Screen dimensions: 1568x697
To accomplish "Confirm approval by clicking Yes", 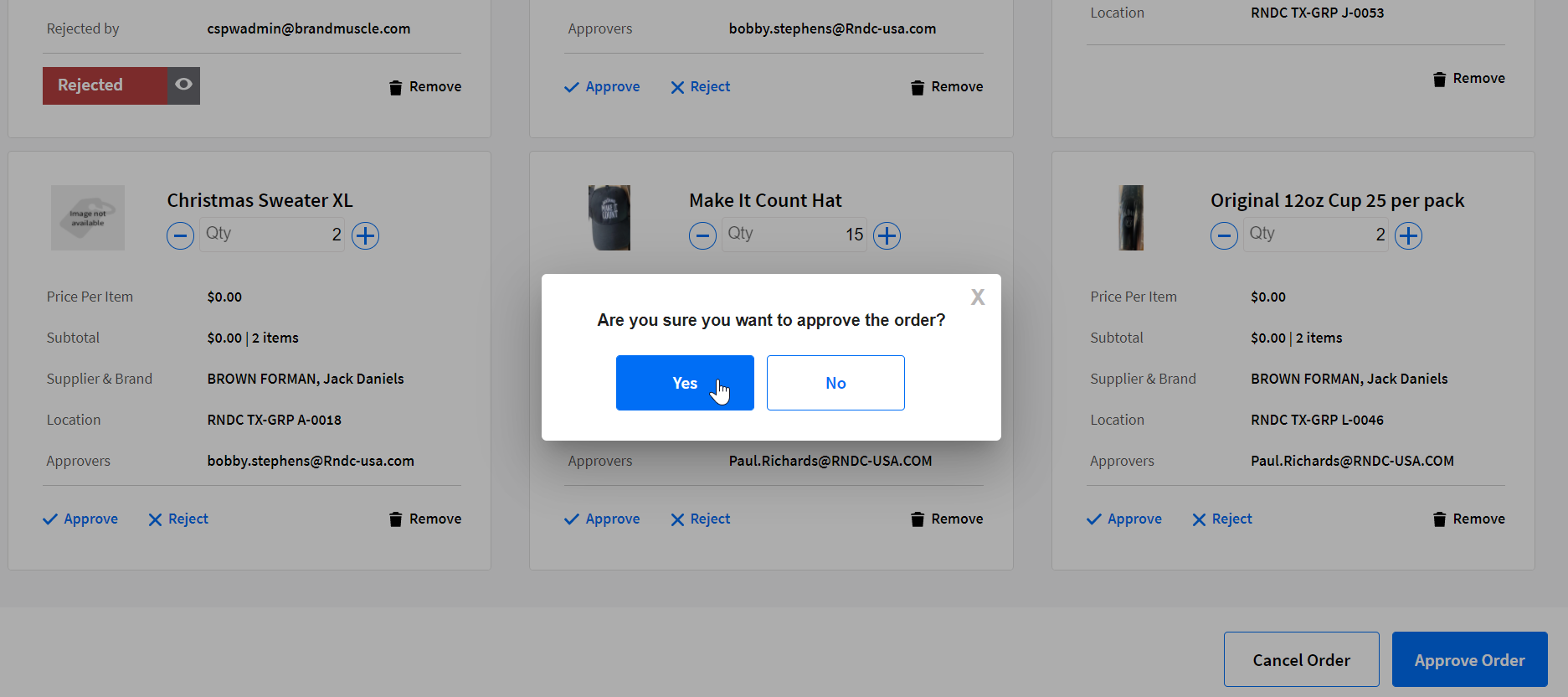I will click(684, 383).
